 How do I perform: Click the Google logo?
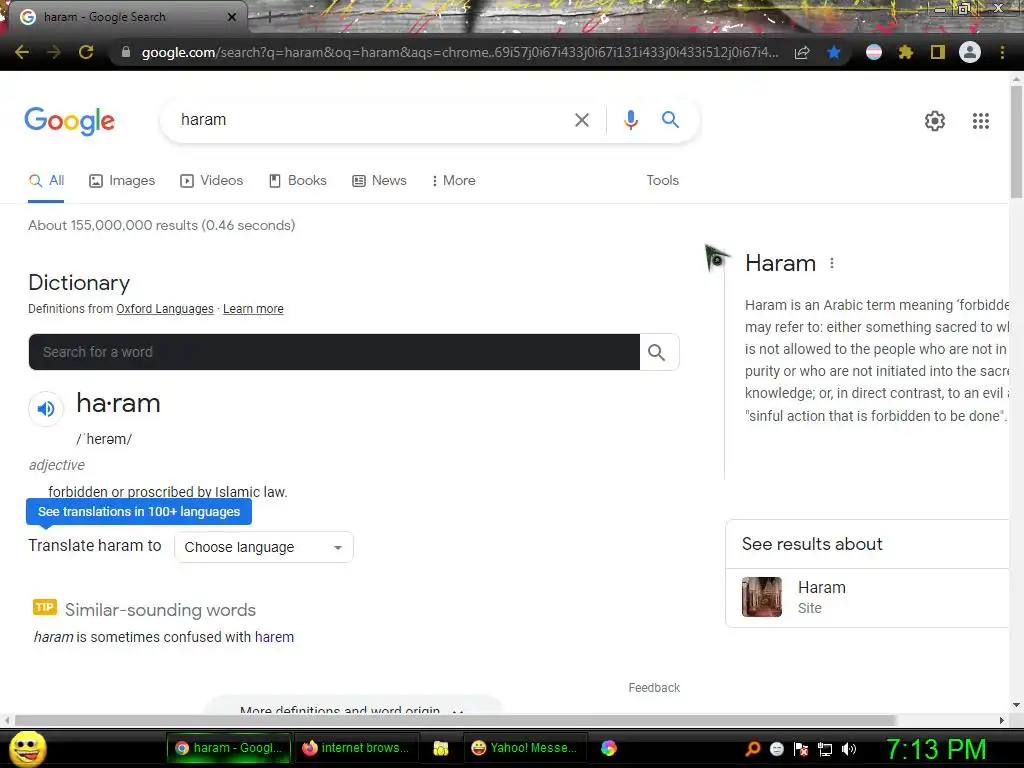tap(70, 121)
